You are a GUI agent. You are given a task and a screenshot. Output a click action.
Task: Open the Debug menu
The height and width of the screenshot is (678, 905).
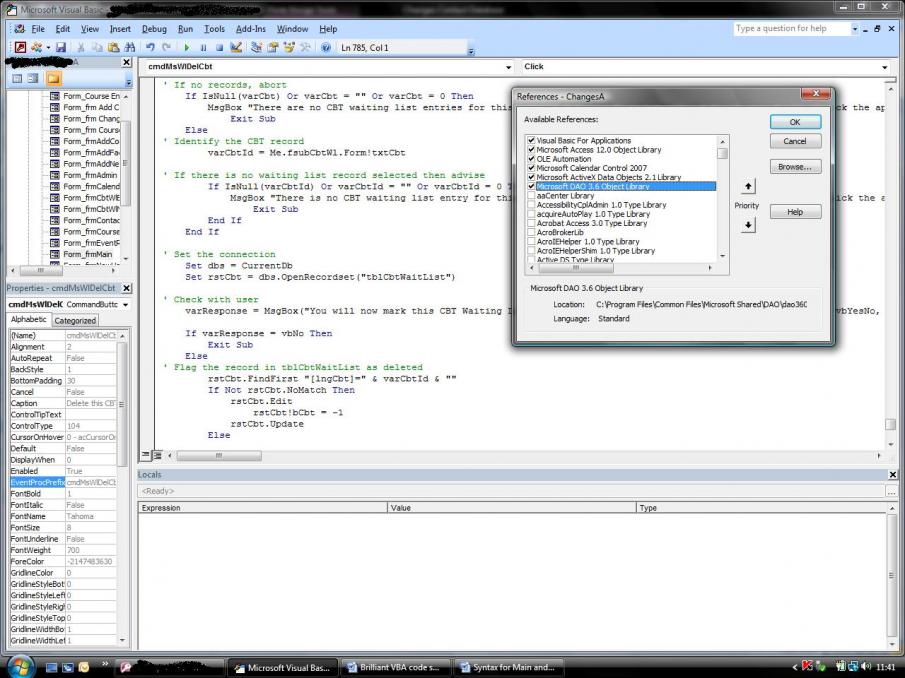point(154,29)
